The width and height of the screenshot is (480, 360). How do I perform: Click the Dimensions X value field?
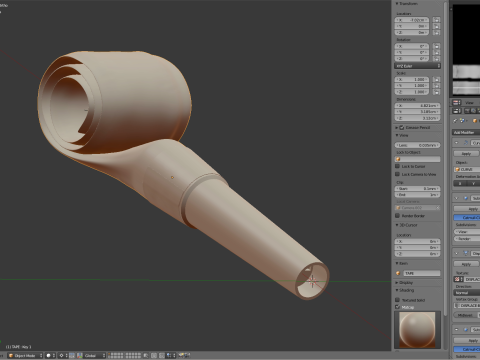pyautogui.click(x=417, y=106)
